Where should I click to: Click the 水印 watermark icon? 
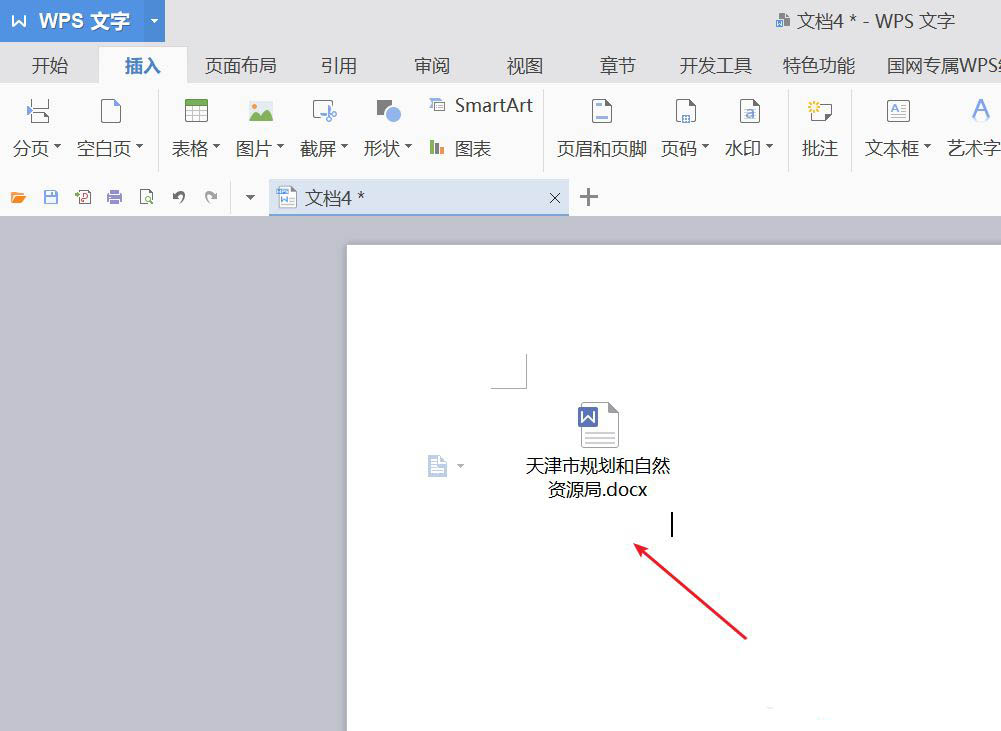click(x=749, y=111)
